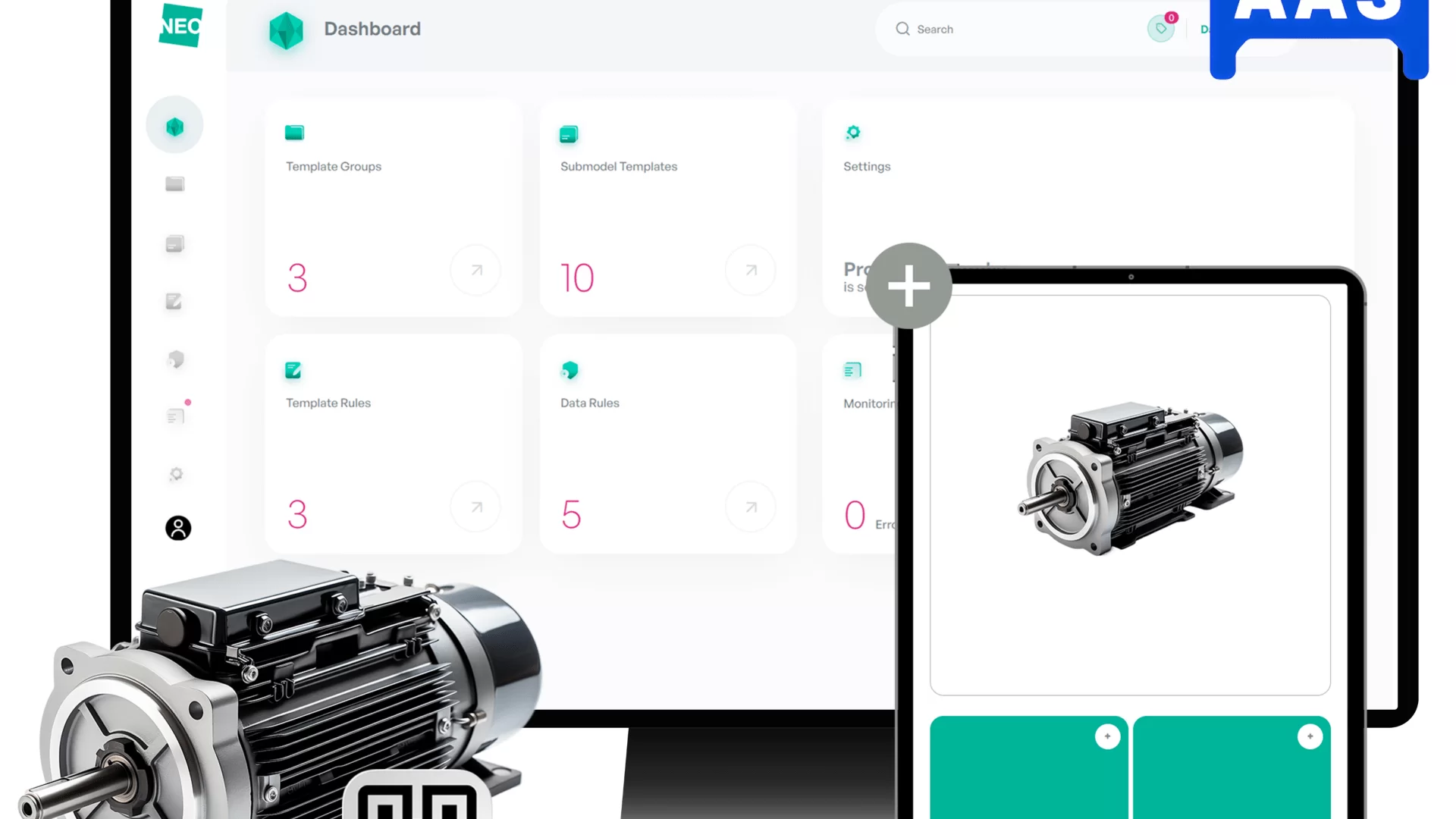This screenshot has height=819, width=1456.
Task: Open the submodel templates icon in the sidebar
Action: [175, 243]
